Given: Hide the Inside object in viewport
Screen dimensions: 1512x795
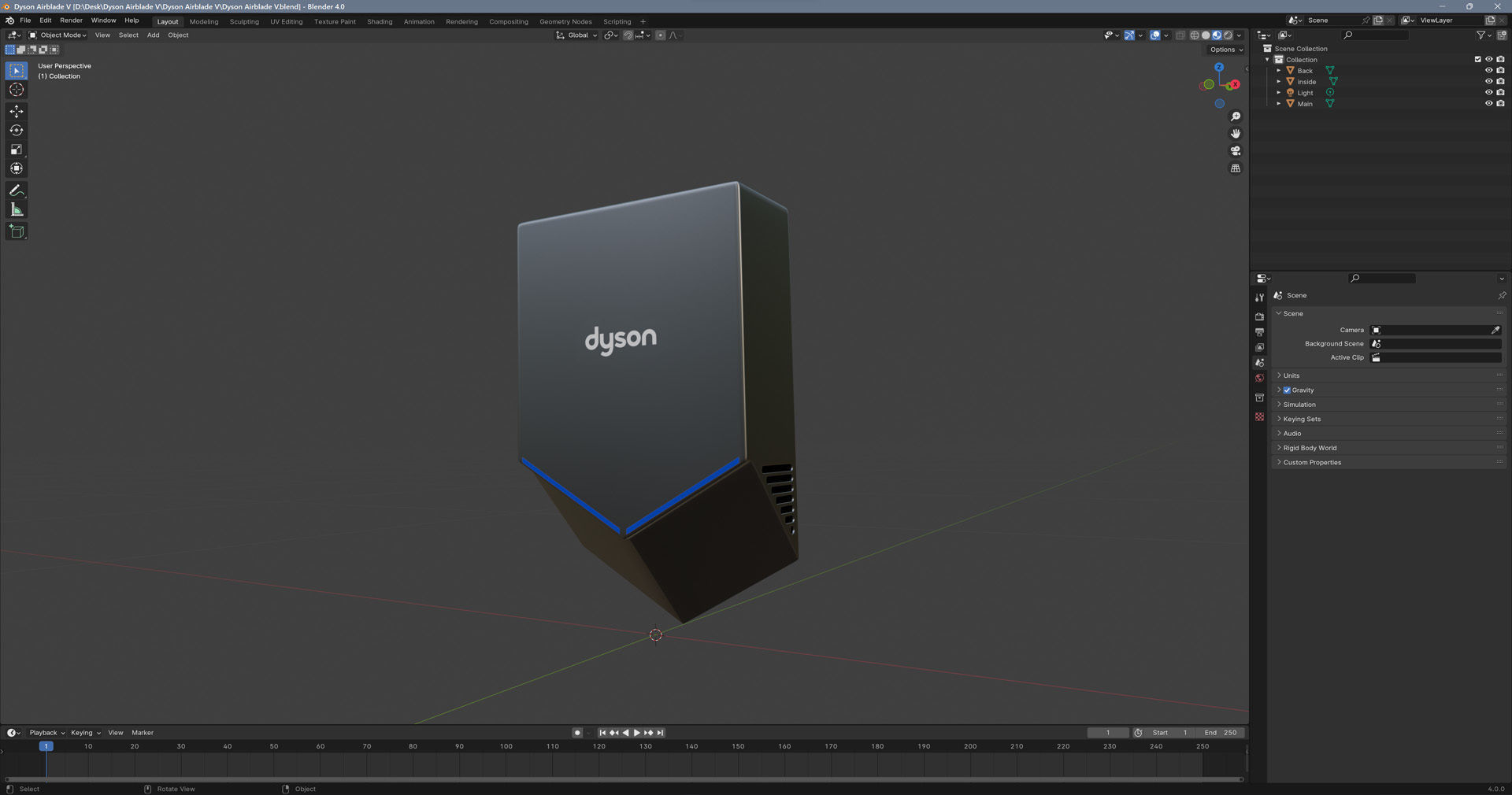Looking at the screenshot, I should [1489, 82].
